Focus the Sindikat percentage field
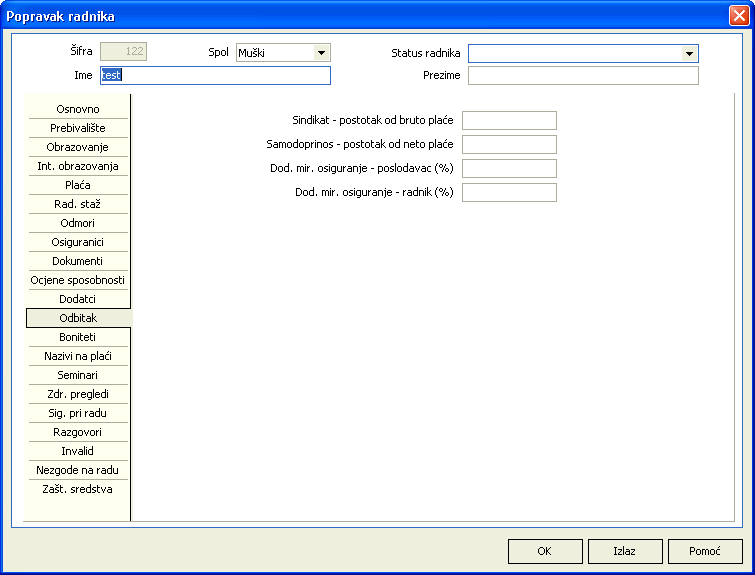Screen dimensions: 755x575 (x=509, y=121)
